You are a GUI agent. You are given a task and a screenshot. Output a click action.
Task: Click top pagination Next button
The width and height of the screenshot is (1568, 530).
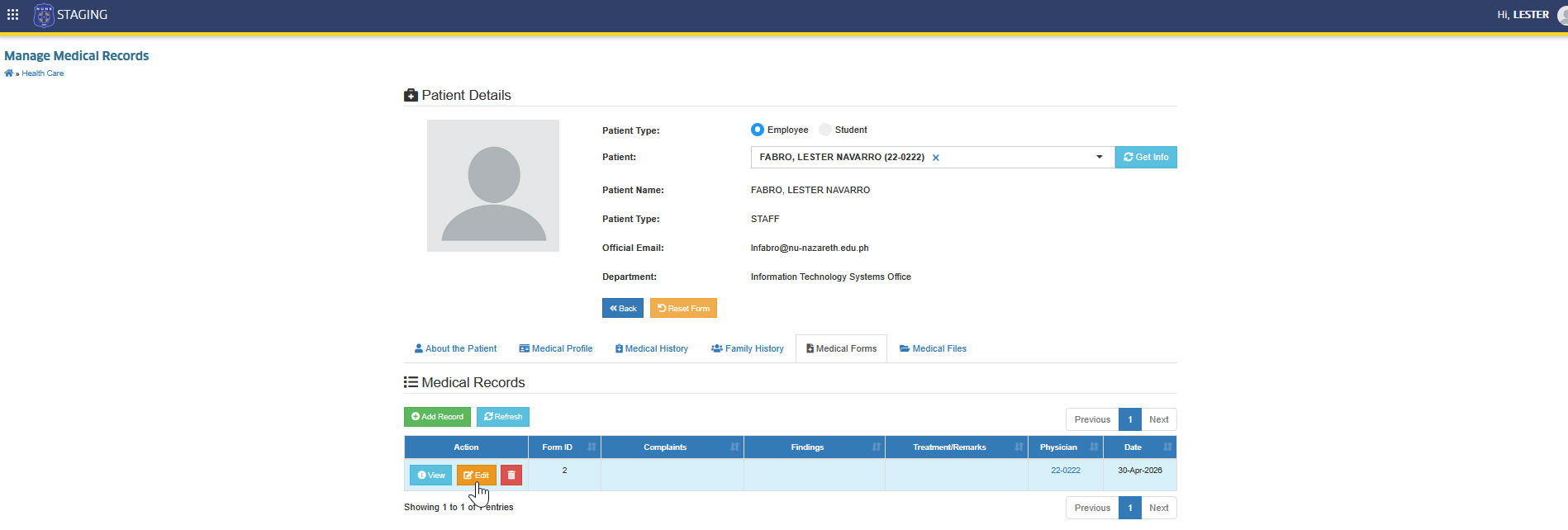coord(1159,419)
